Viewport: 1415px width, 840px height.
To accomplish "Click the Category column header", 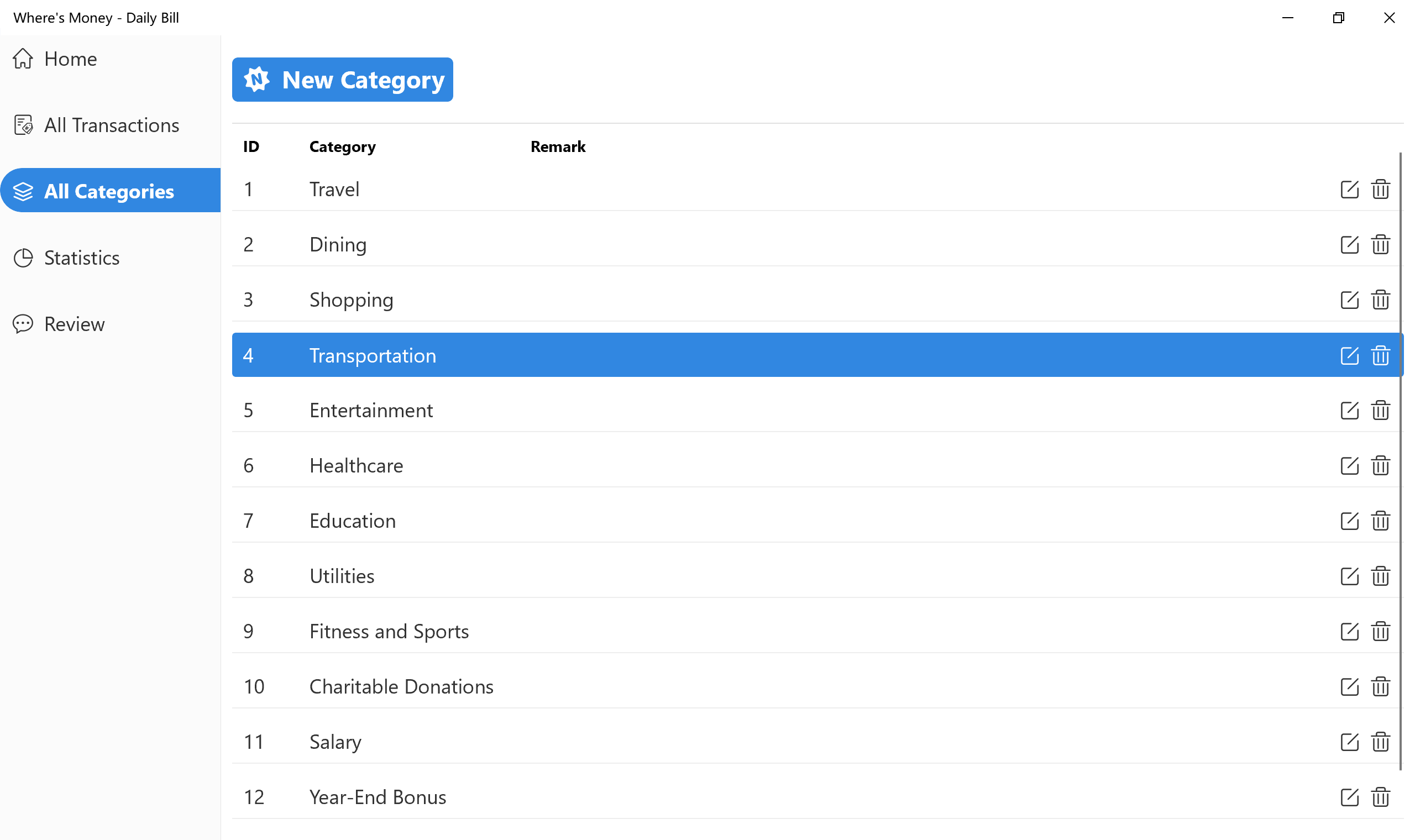I will tap(343, 147).
